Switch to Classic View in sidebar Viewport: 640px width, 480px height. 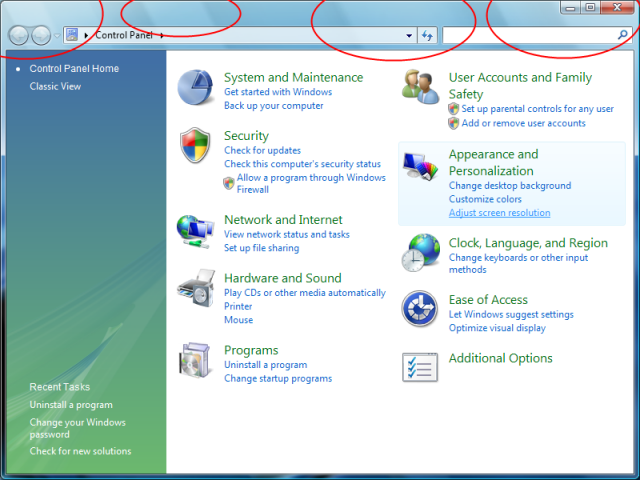tap(55, 87)
